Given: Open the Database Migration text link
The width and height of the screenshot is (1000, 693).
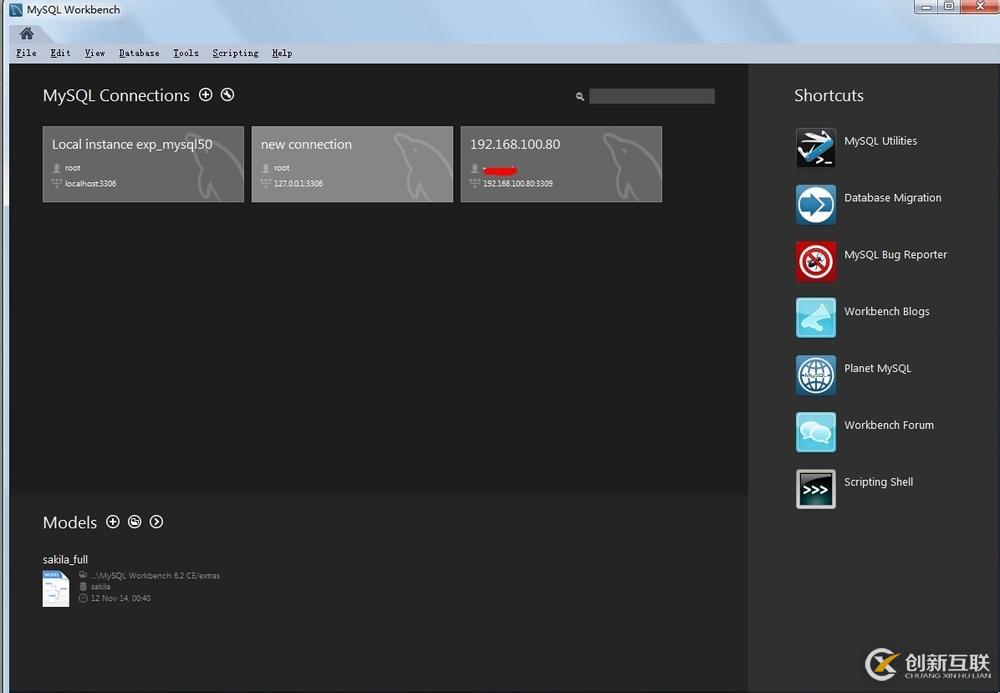Looking at the screenshot, I should click(x=893, y=198).
